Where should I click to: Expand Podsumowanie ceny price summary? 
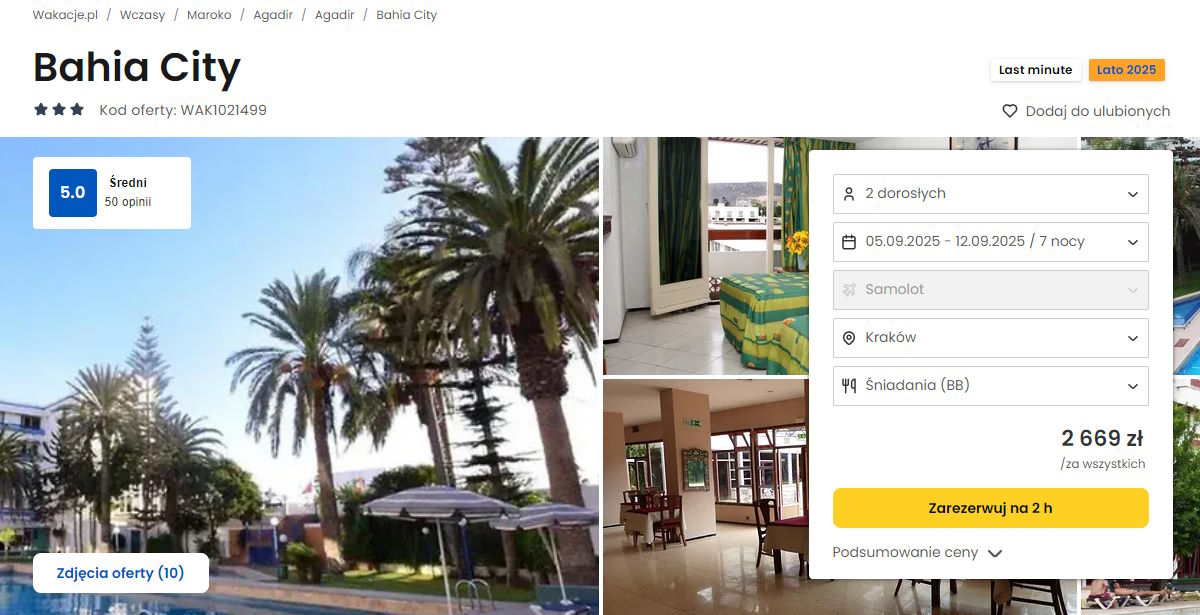[x=917, y=553]
